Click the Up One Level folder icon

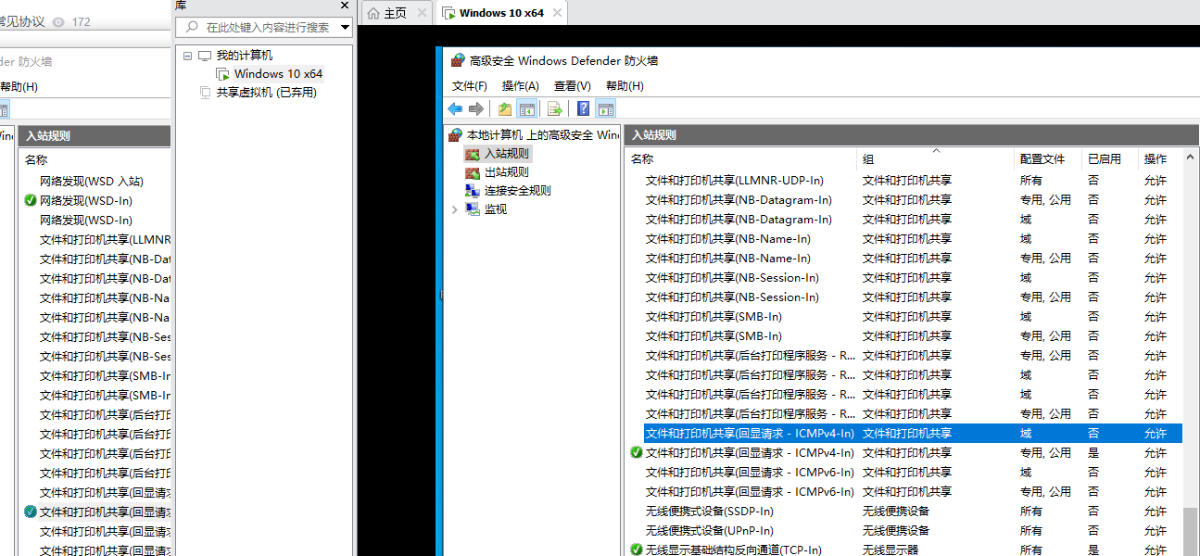pos(505,109)
